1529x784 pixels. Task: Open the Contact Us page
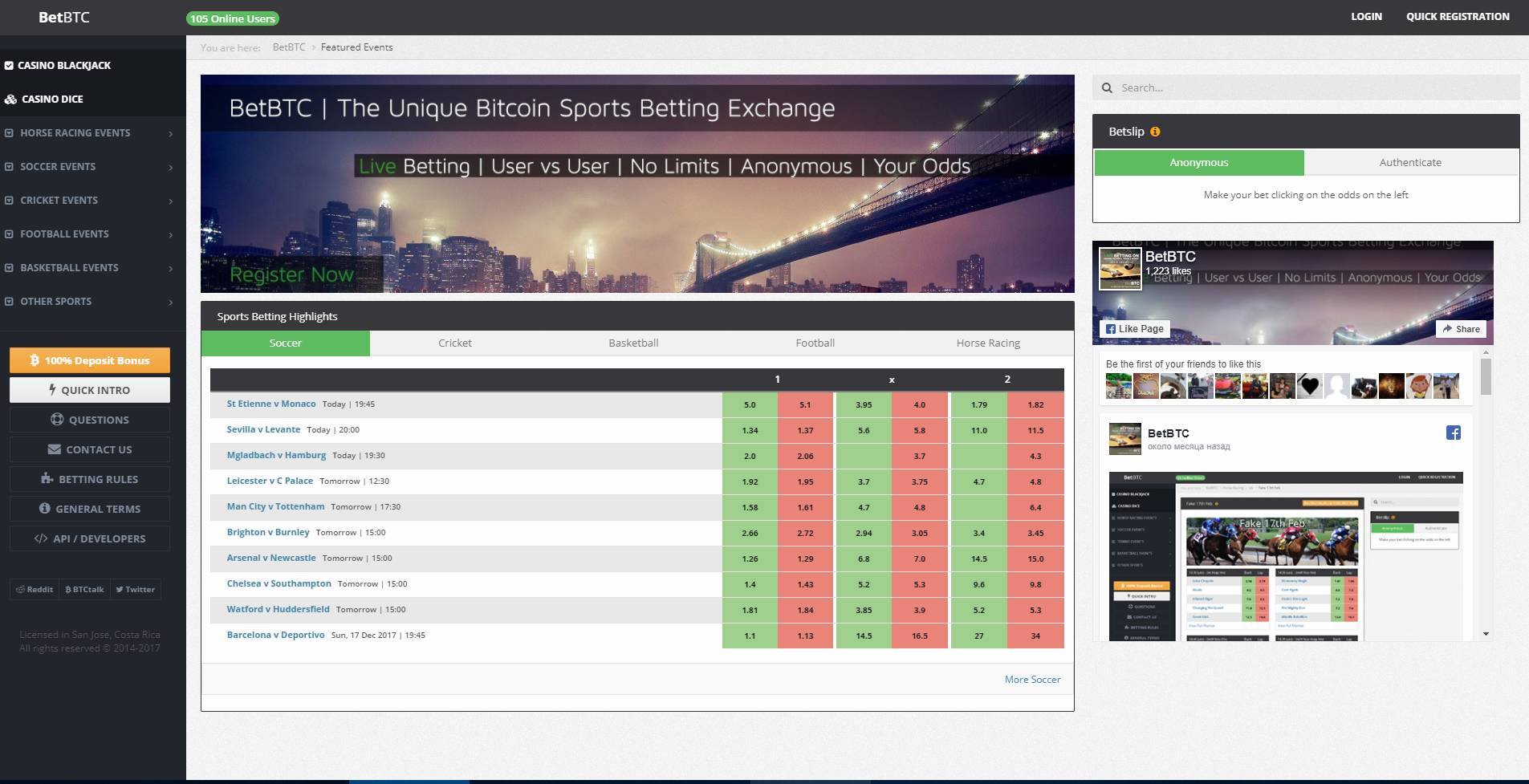click(90, 449)
